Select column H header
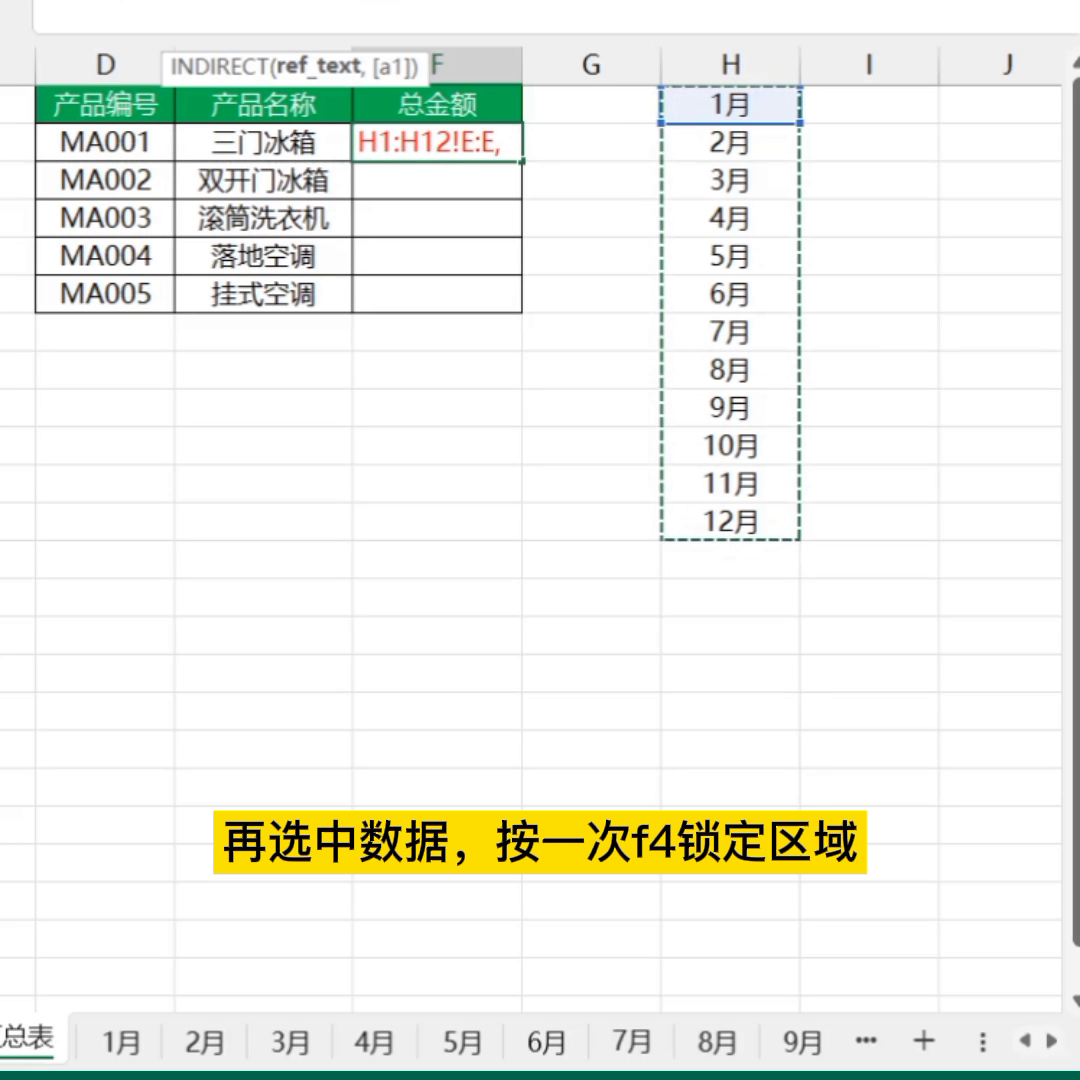Image resolution: width=1080 pixels, height=1080 pixels. click(730, 65)
